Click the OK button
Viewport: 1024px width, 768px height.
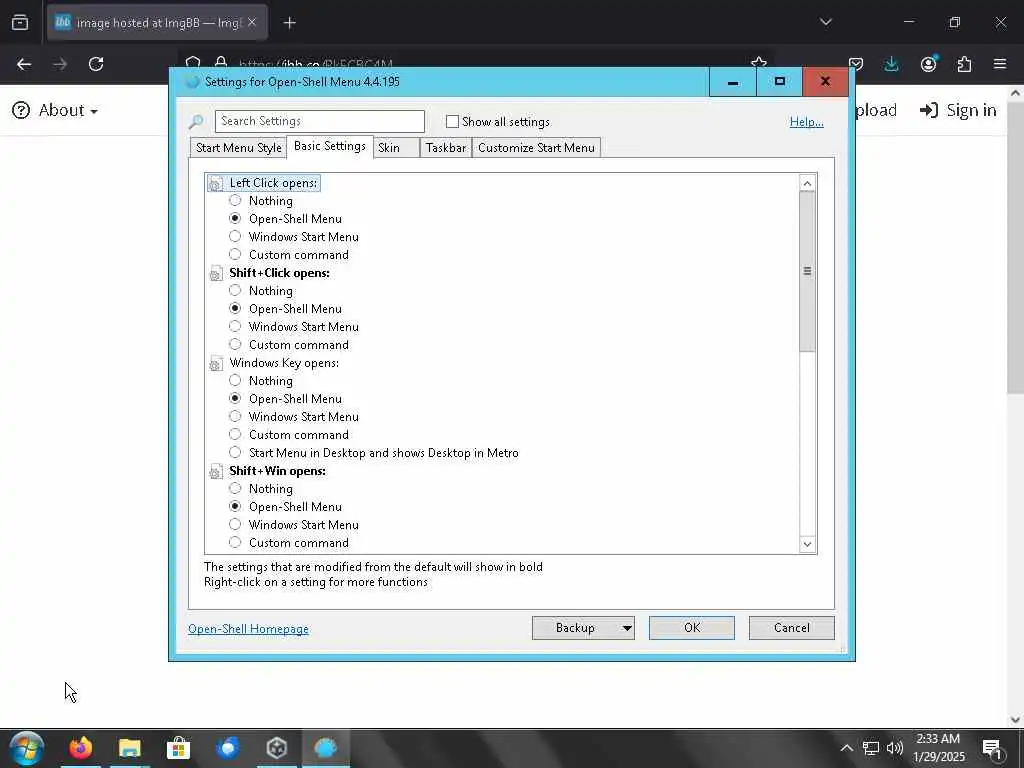(692, 628)
